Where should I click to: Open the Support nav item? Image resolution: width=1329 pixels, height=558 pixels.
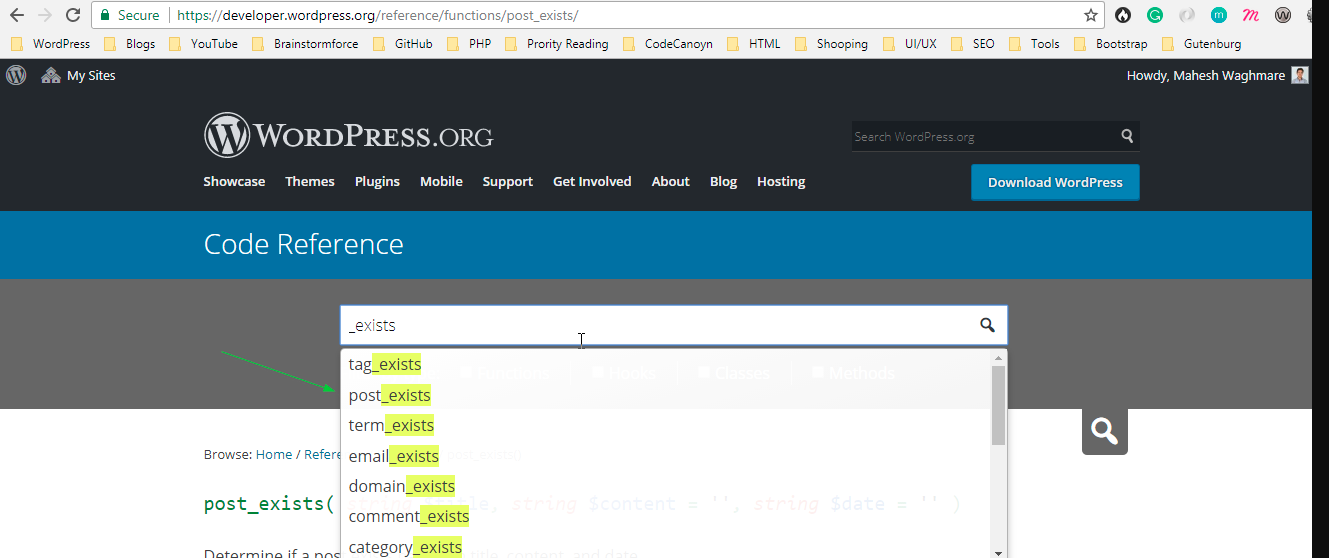click(508, 181)
